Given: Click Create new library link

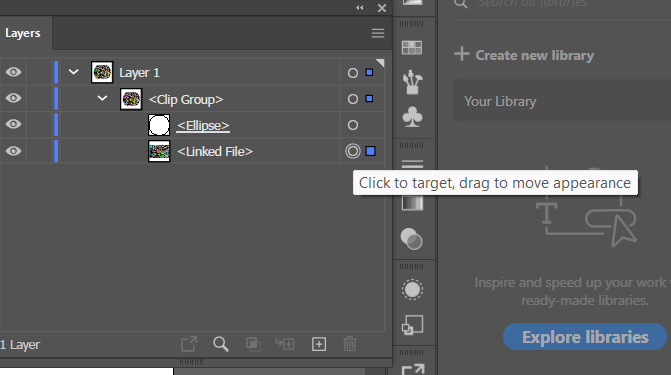Looking at the screenshot, I should pos(534,55).
